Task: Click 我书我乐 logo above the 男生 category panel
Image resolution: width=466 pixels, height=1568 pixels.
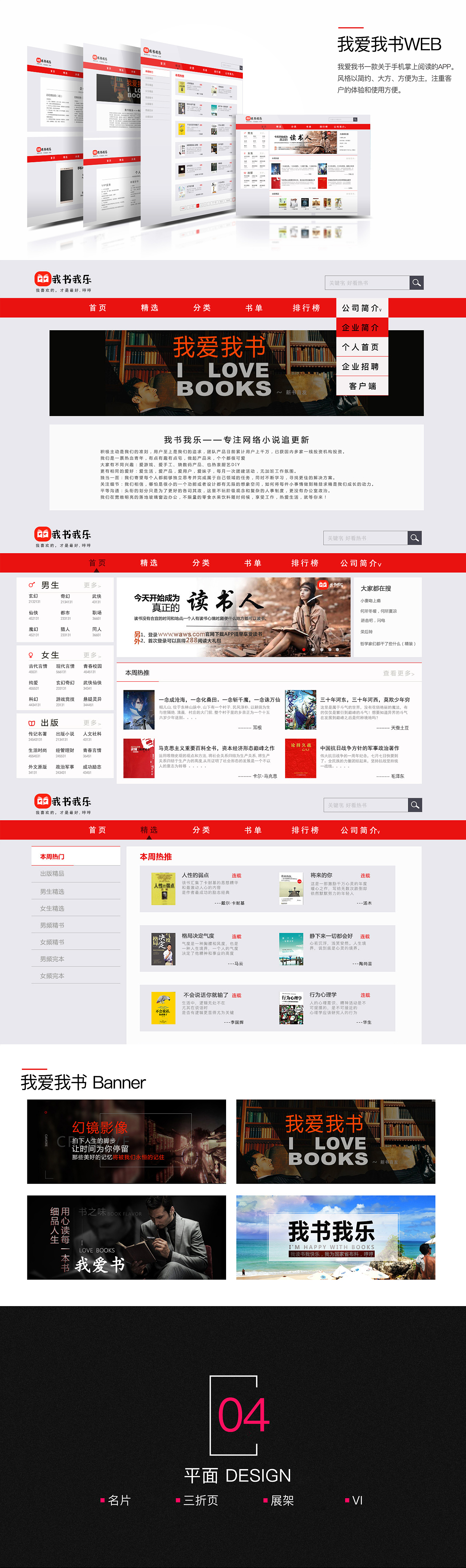Action: point(63,537)
